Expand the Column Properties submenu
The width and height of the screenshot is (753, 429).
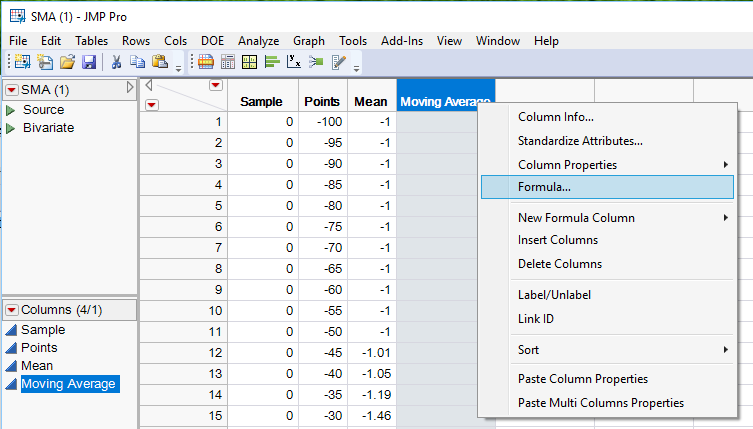tap(607, 165)
